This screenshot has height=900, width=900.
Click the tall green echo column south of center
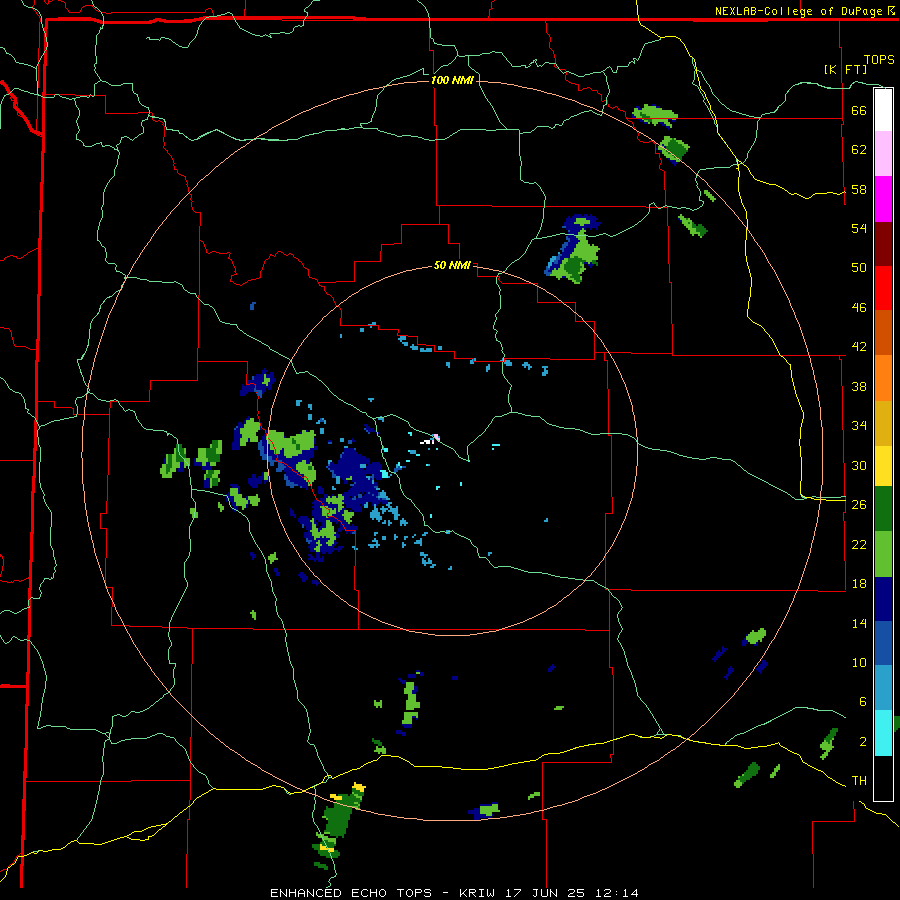point(410,703)
